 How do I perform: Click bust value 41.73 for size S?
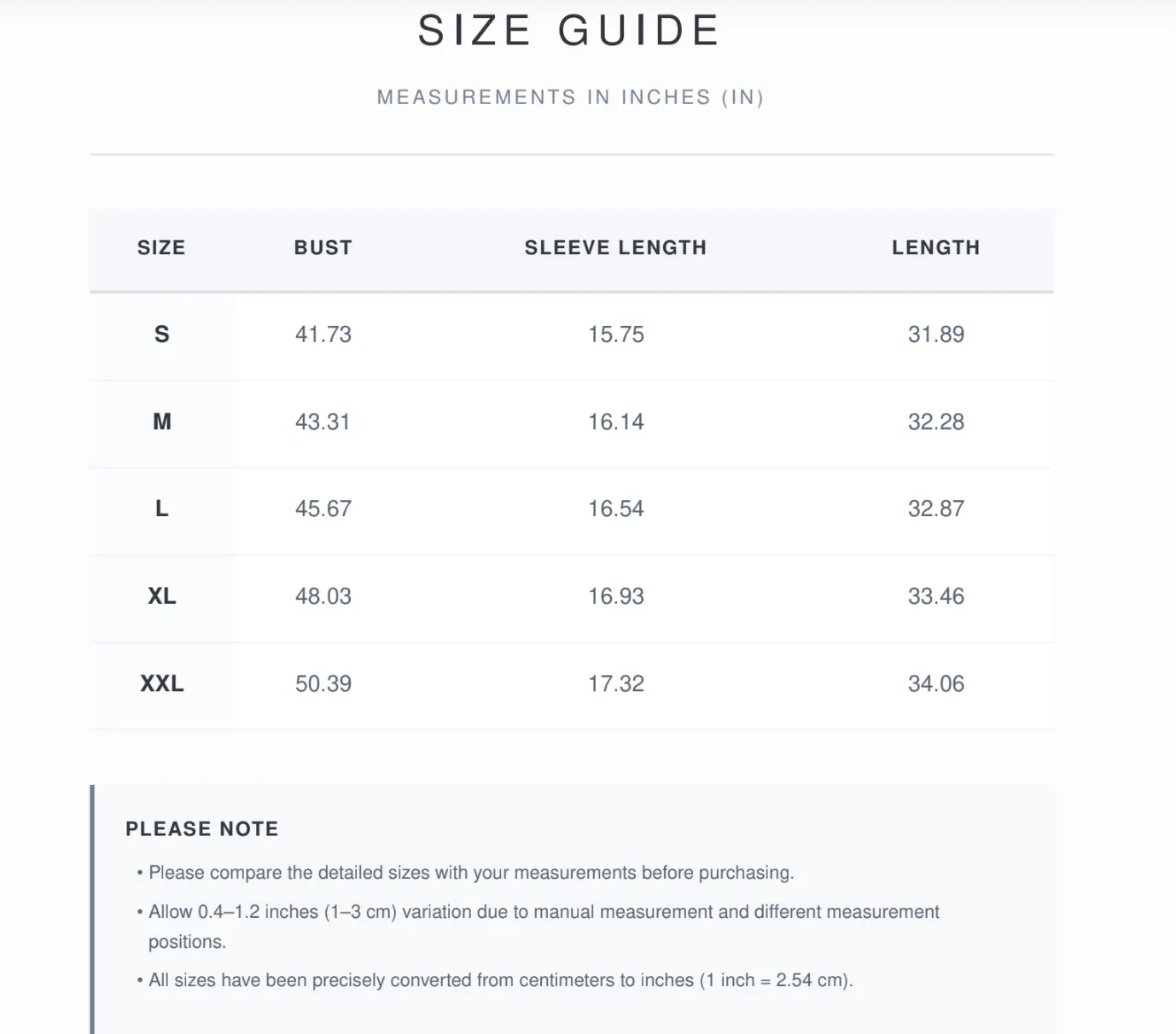[323, 334]
